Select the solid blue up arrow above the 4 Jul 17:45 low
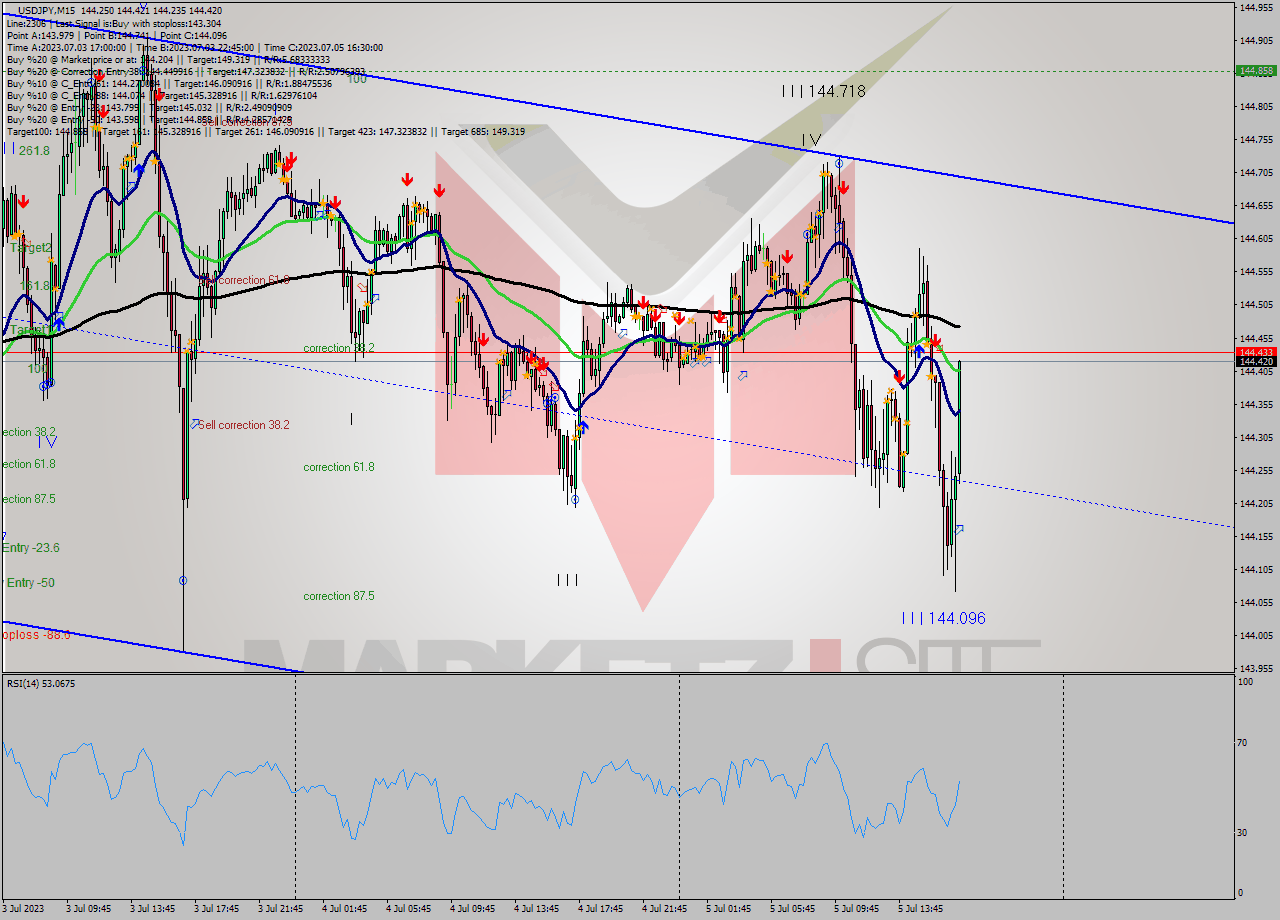This screenshot has height=920, width=1280. (x=583, y=427)
